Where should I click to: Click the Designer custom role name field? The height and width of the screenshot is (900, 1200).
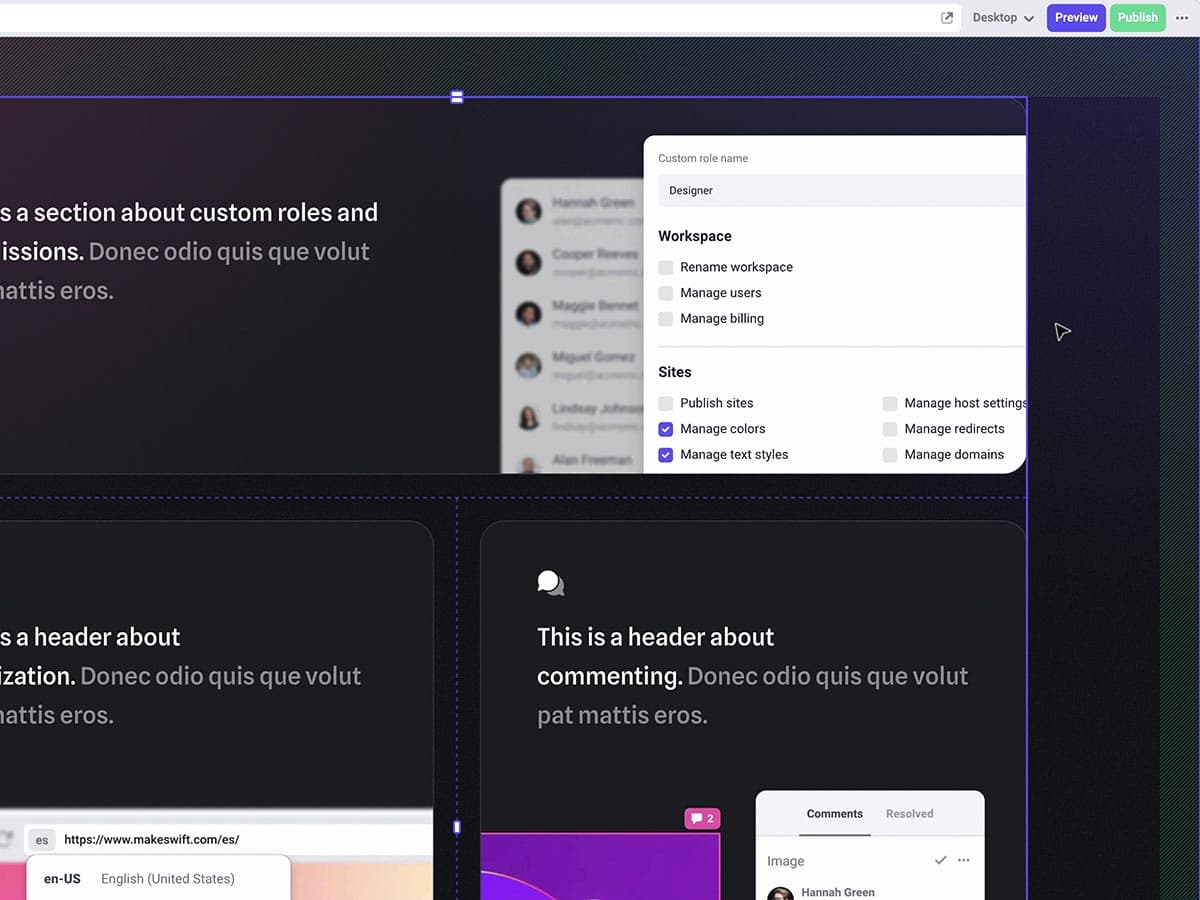point(842,190)
